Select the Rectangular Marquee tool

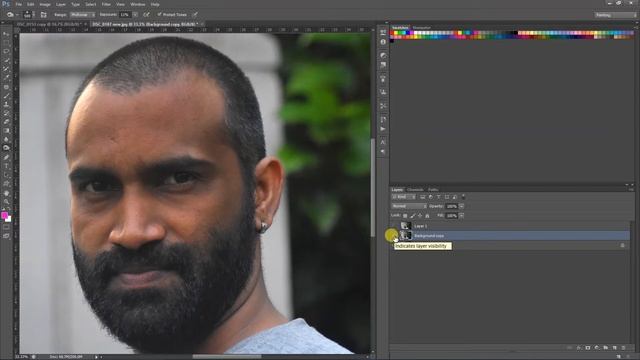tap(6, 42)
